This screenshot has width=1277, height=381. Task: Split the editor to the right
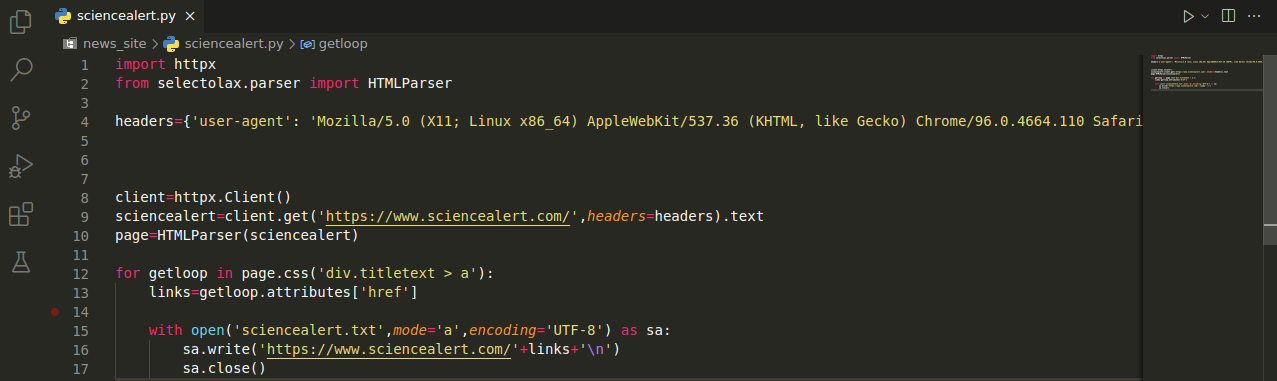pyautogui.click(x=1228, y=16)
